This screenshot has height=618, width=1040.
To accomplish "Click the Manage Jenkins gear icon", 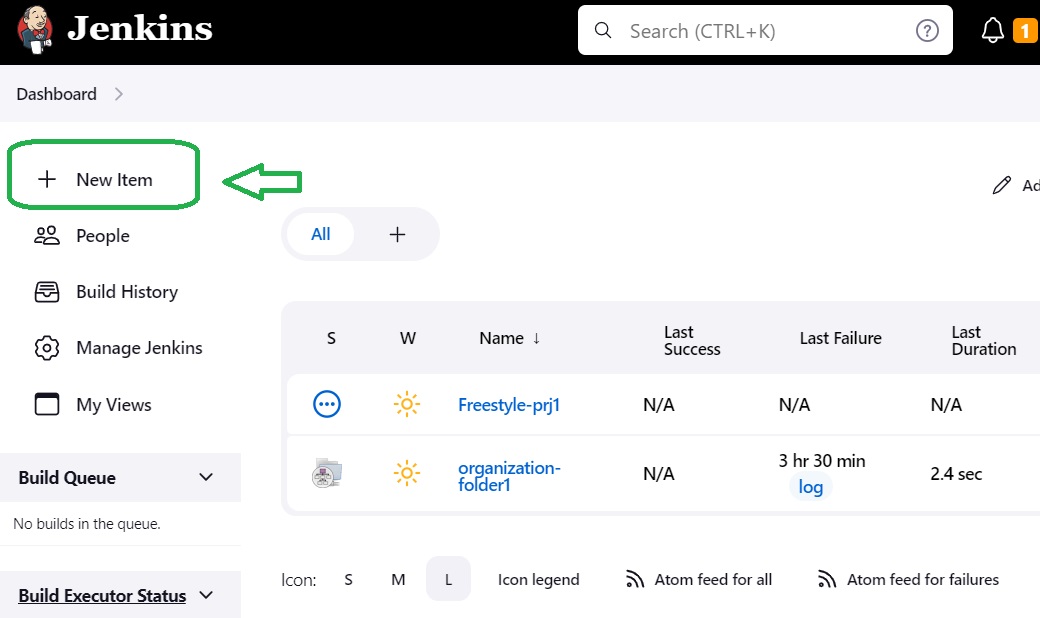I will [46, 348].
